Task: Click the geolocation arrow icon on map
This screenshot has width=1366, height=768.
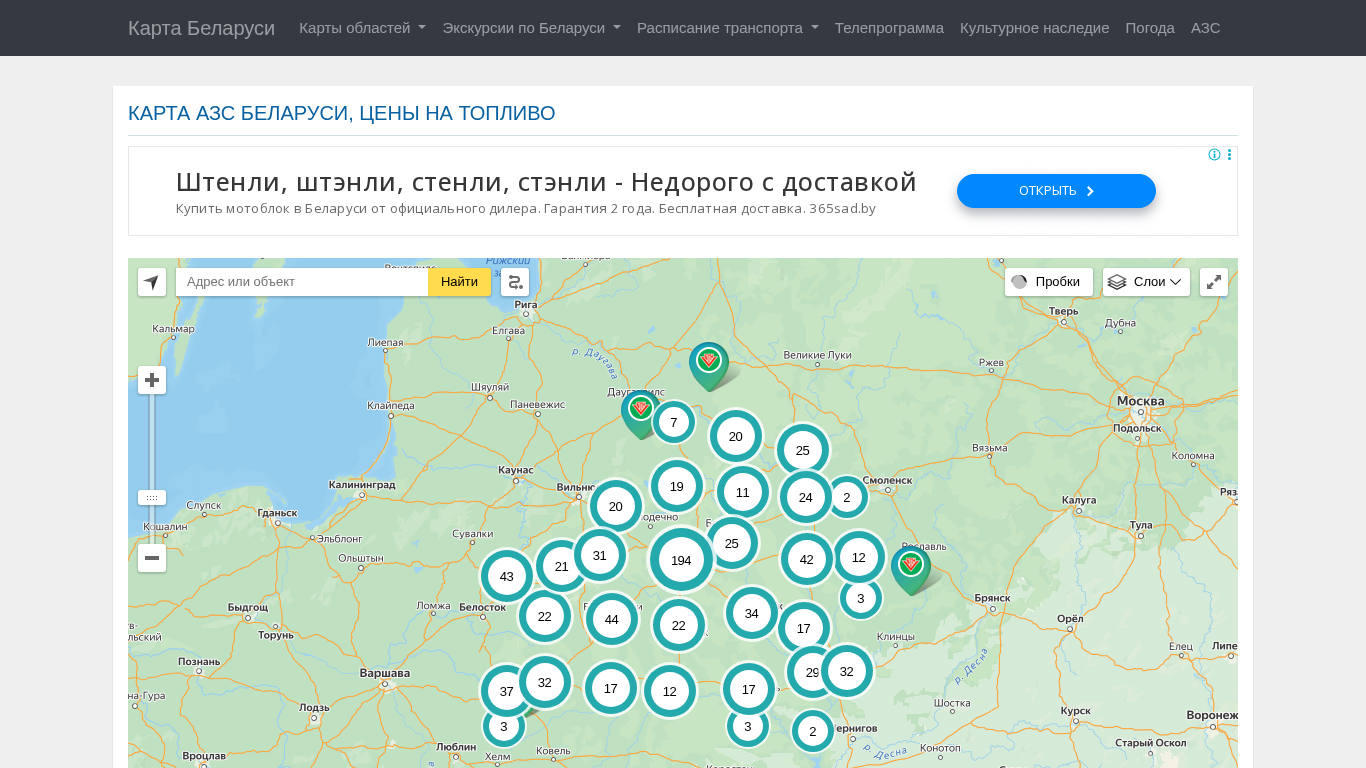Action: 152,282
